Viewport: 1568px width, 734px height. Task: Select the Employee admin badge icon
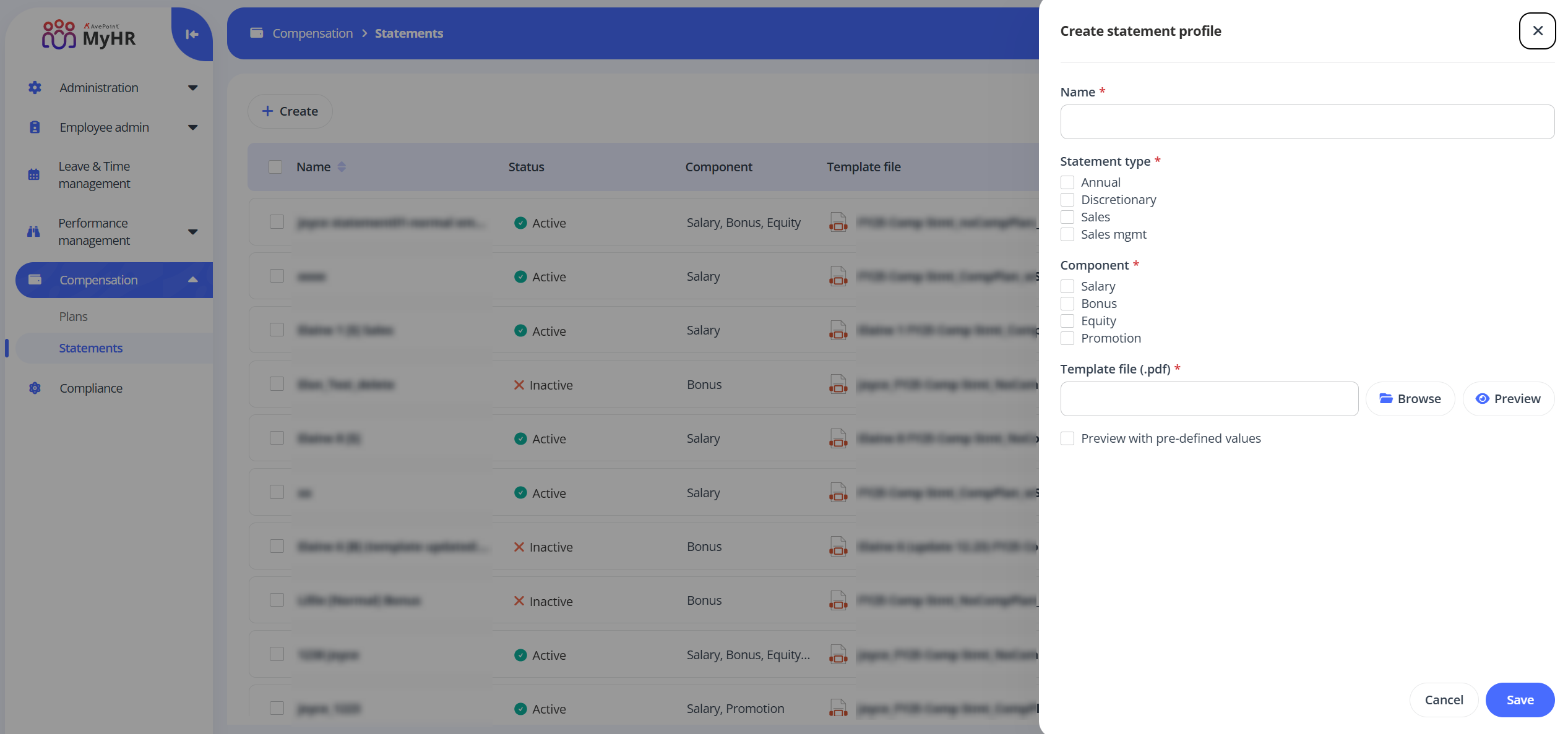point(34,127)
